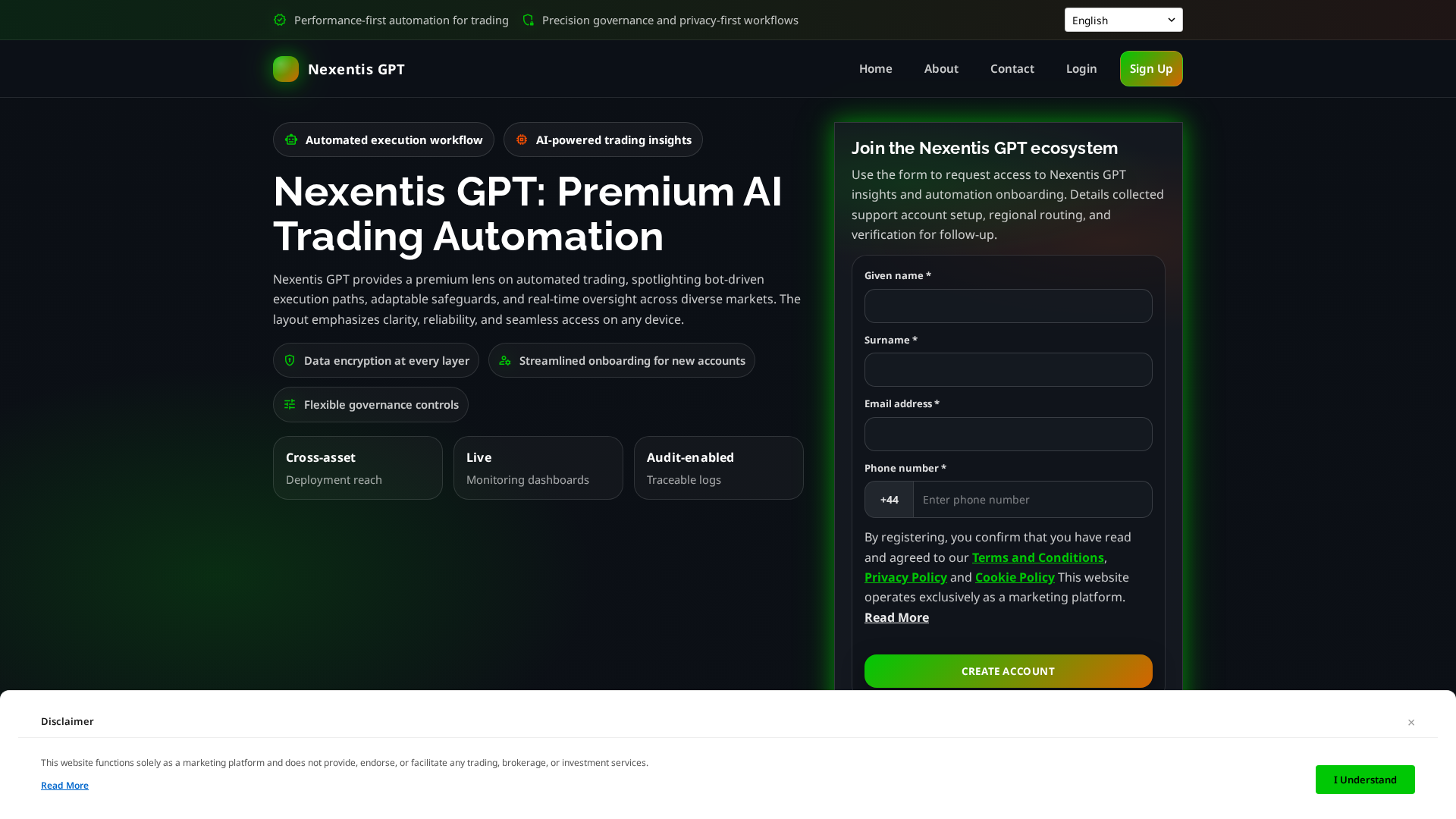Click the Email address input field
Viewport: 1456px width, 819px height.
(x=1008, y=434)
